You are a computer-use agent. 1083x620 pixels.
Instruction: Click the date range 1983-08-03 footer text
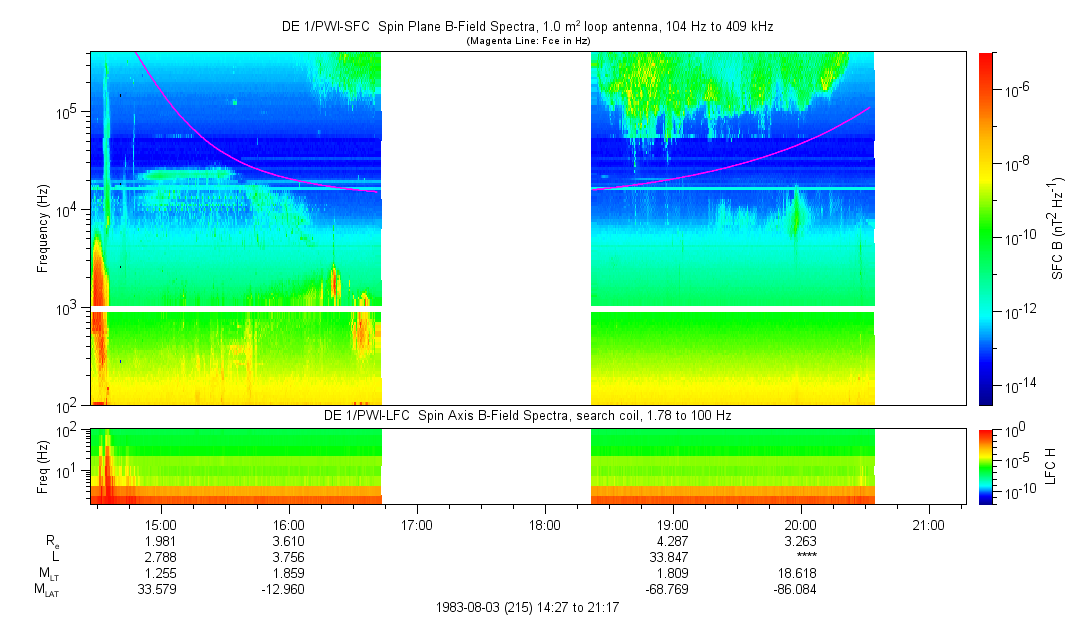[527, 607]
